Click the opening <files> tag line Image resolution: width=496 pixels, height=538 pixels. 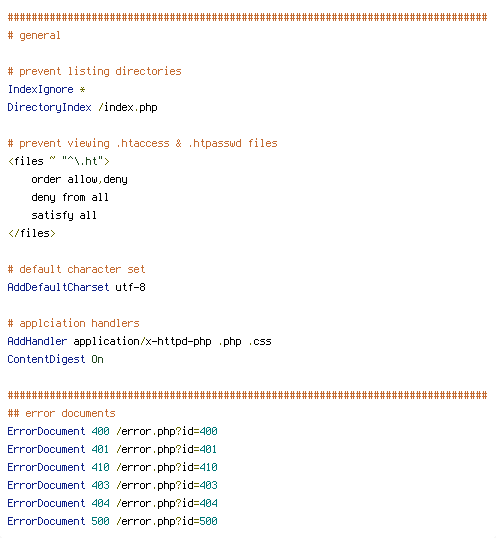[x=59, y=161]
